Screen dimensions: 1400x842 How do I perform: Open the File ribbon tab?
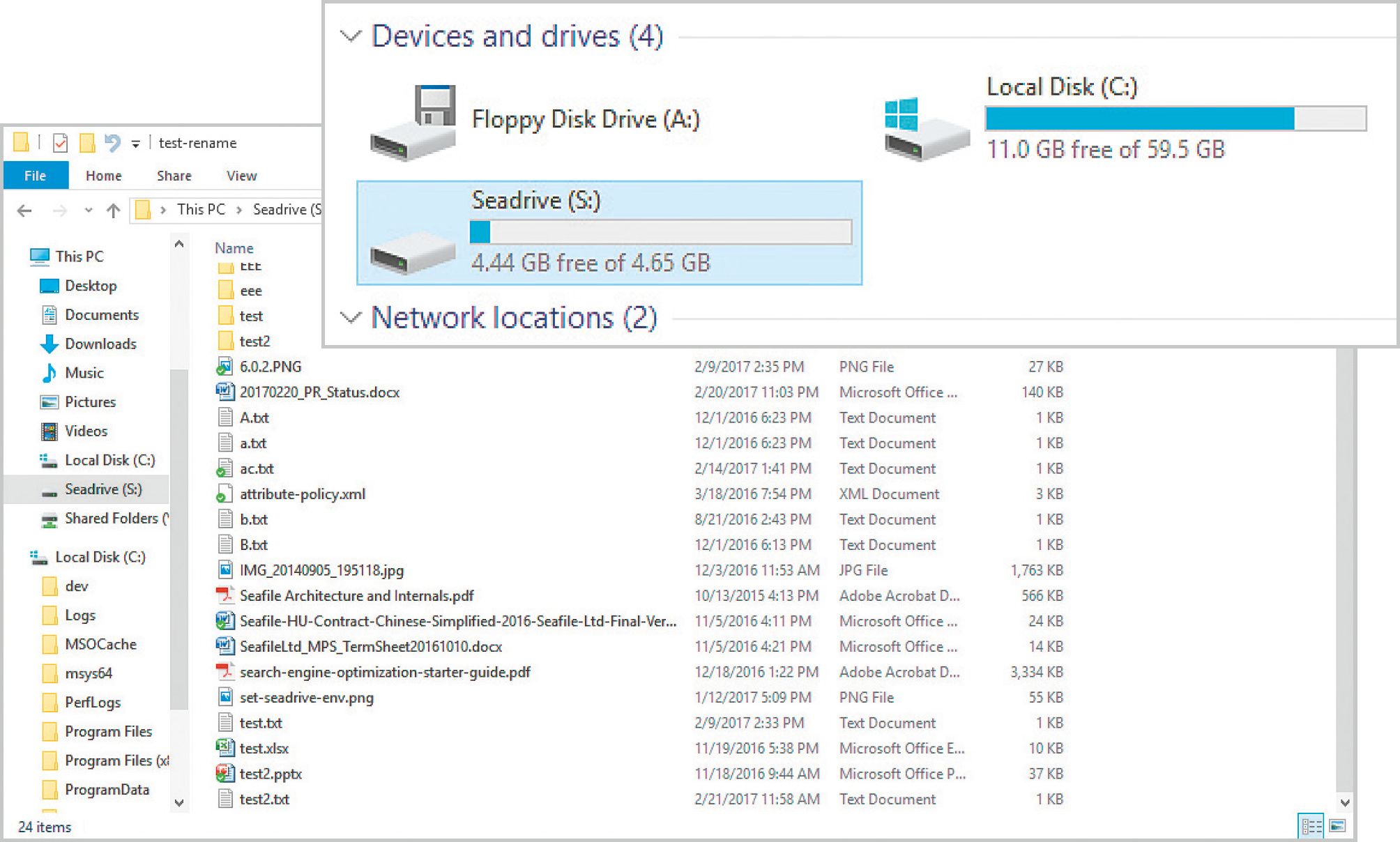36,176
